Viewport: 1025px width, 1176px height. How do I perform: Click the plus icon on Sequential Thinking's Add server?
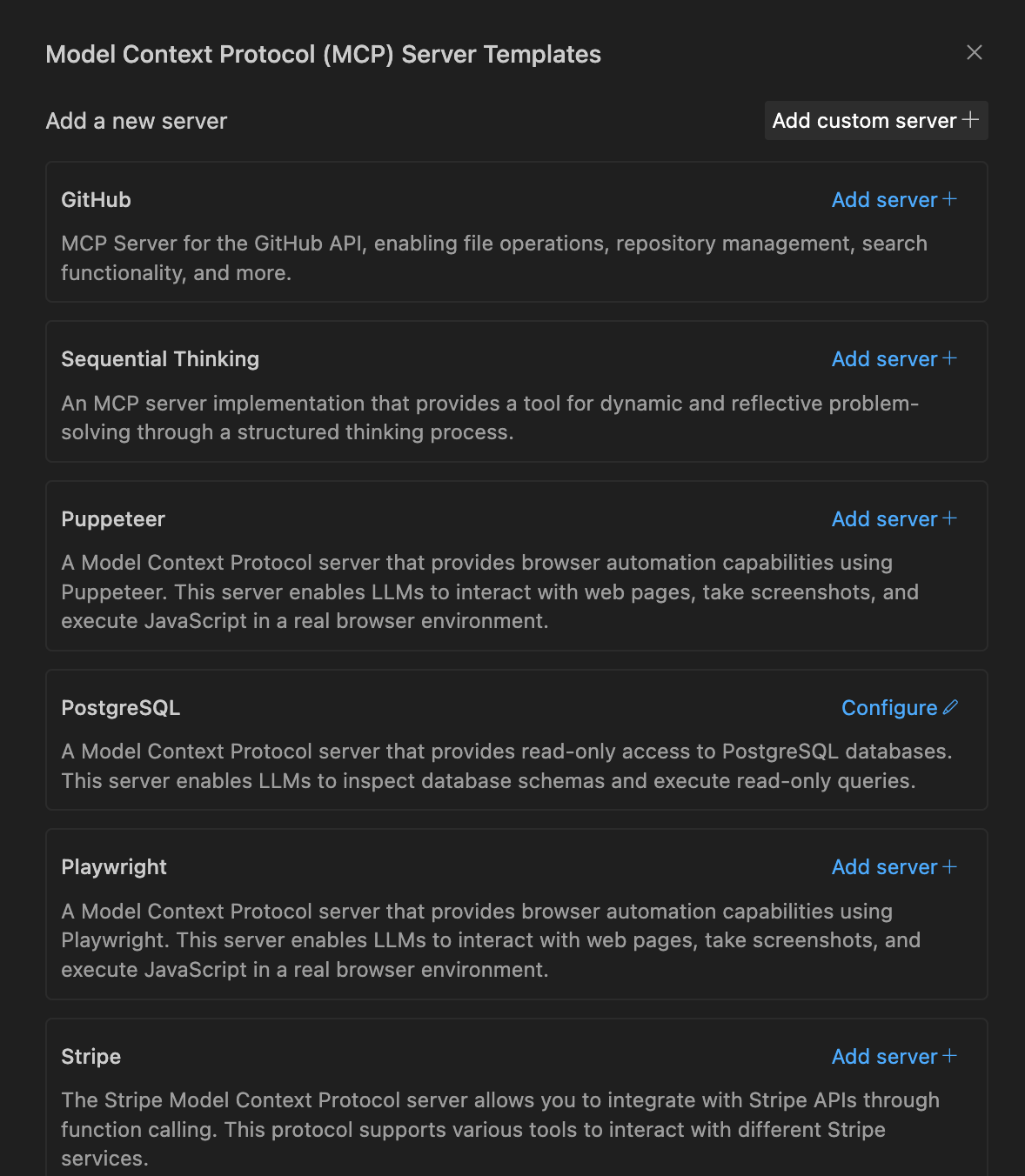pos(950,358)
